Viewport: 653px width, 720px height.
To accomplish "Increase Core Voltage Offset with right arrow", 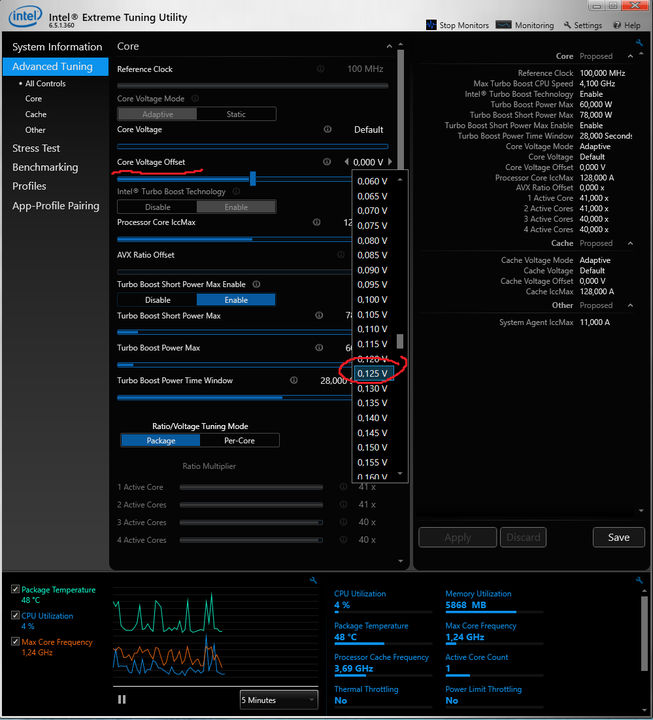I will point(390,162).
